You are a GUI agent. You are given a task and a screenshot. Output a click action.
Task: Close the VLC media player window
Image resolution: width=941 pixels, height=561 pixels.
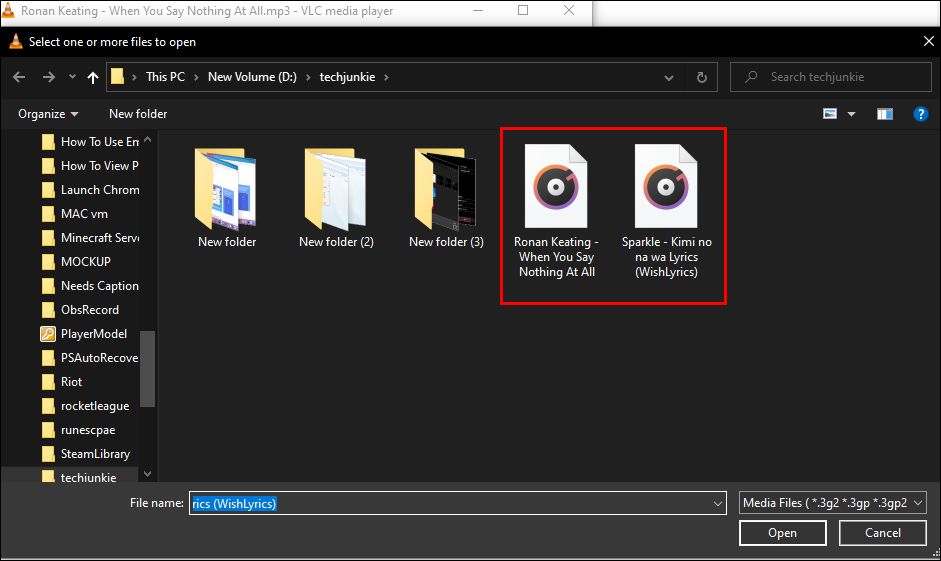tap(569, 10)
